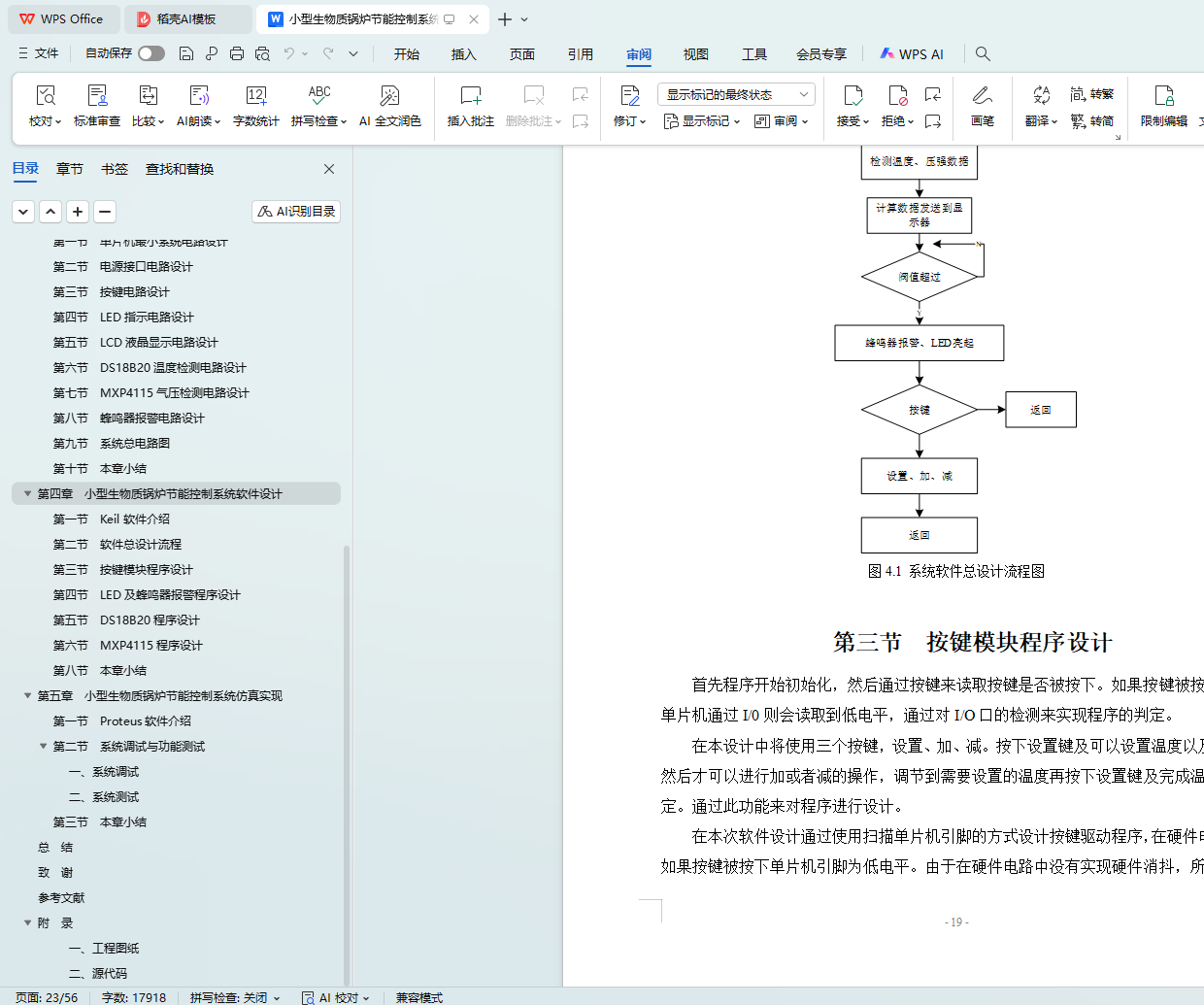Click the navigation pane vertical scrollbar

[347, 757]
